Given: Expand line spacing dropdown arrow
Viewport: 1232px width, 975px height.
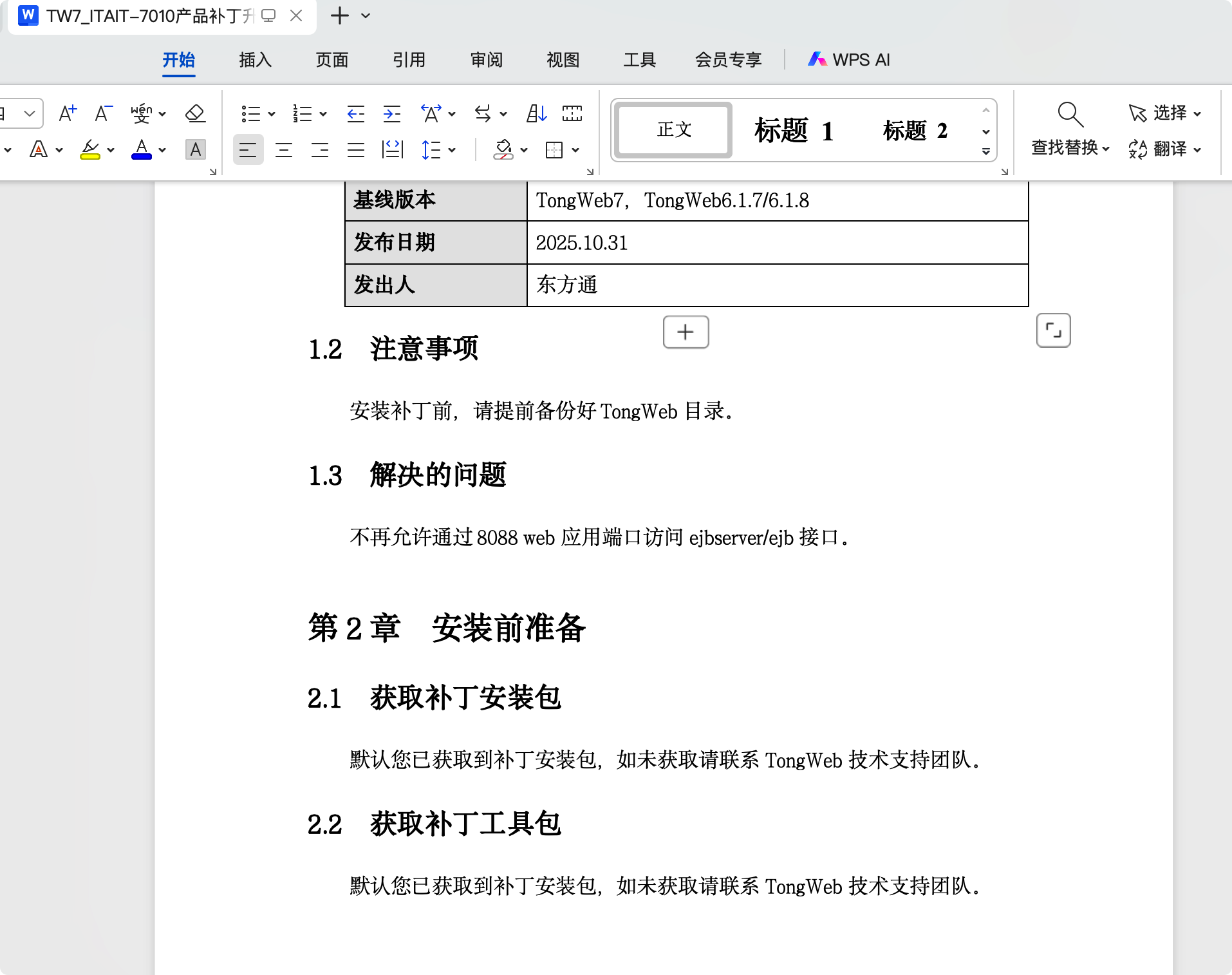Looking at the screenshot, I should 452,150.
